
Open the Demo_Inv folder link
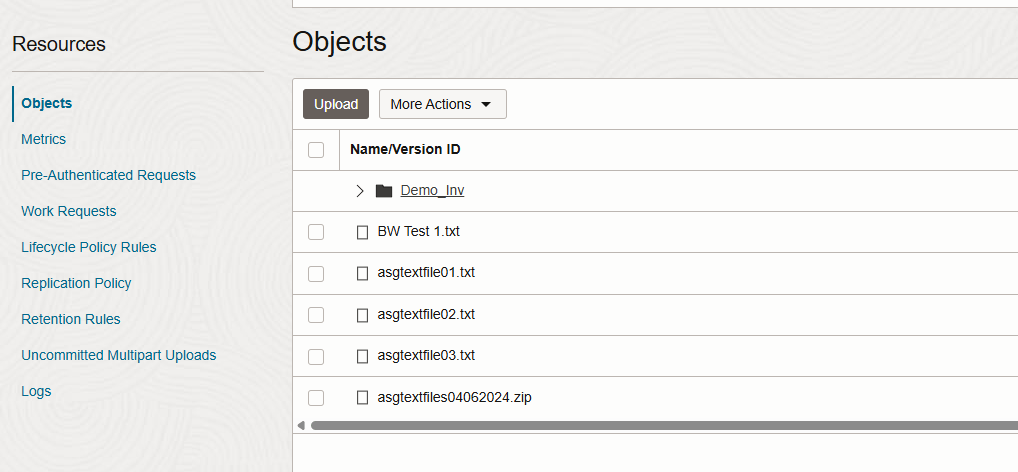coord(432,191)
